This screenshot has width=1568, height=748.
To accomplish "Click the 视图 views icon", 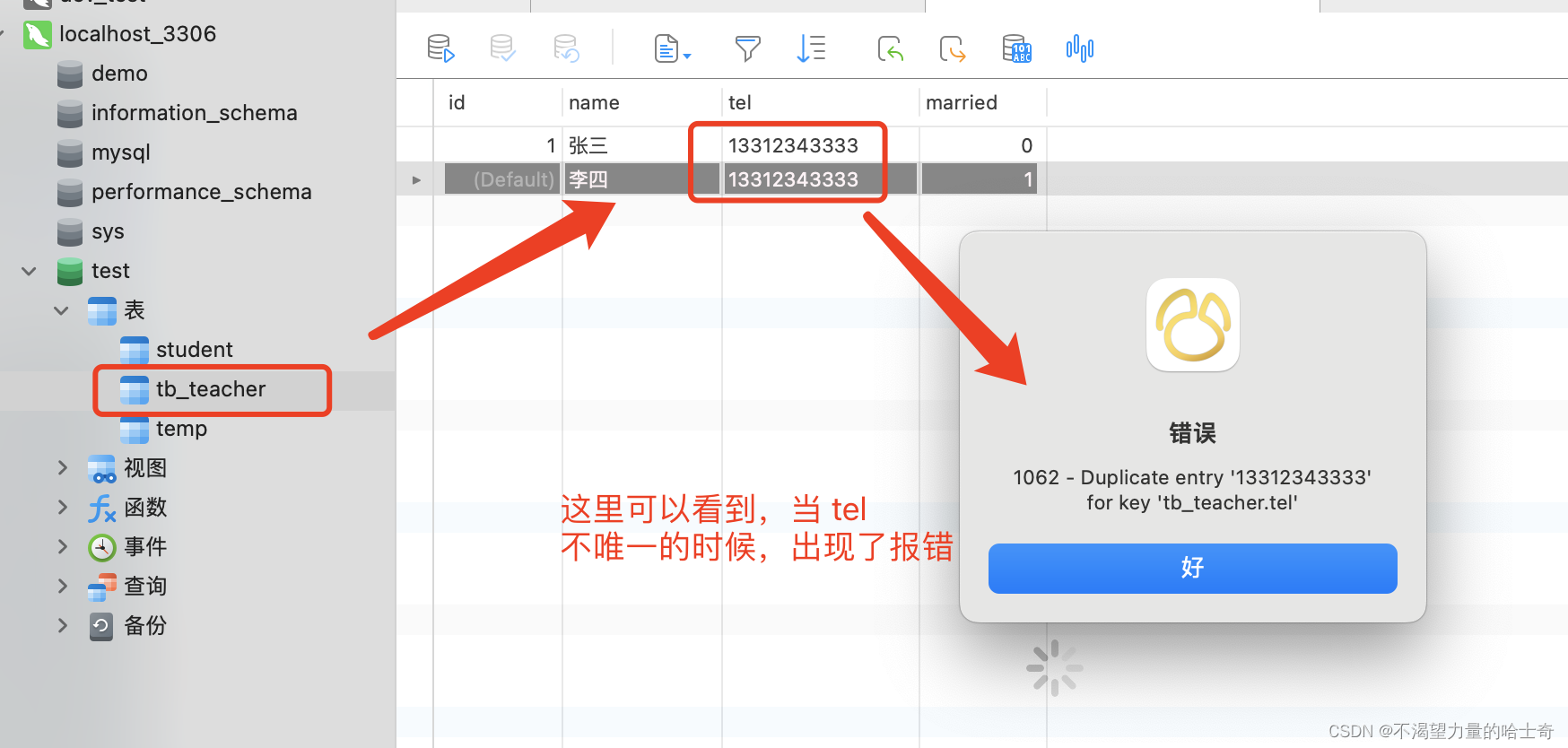I will 101,468.
